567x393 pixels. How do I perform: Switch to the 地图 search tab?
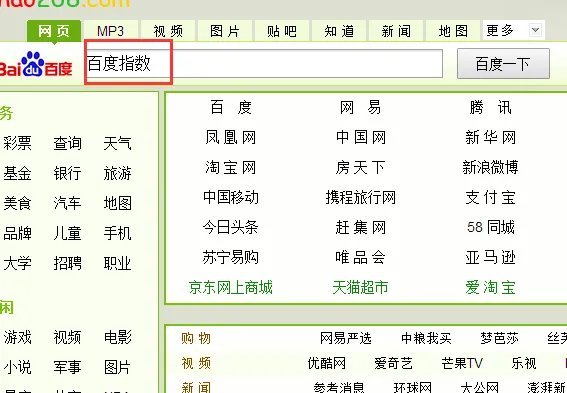tap(453, 31)
